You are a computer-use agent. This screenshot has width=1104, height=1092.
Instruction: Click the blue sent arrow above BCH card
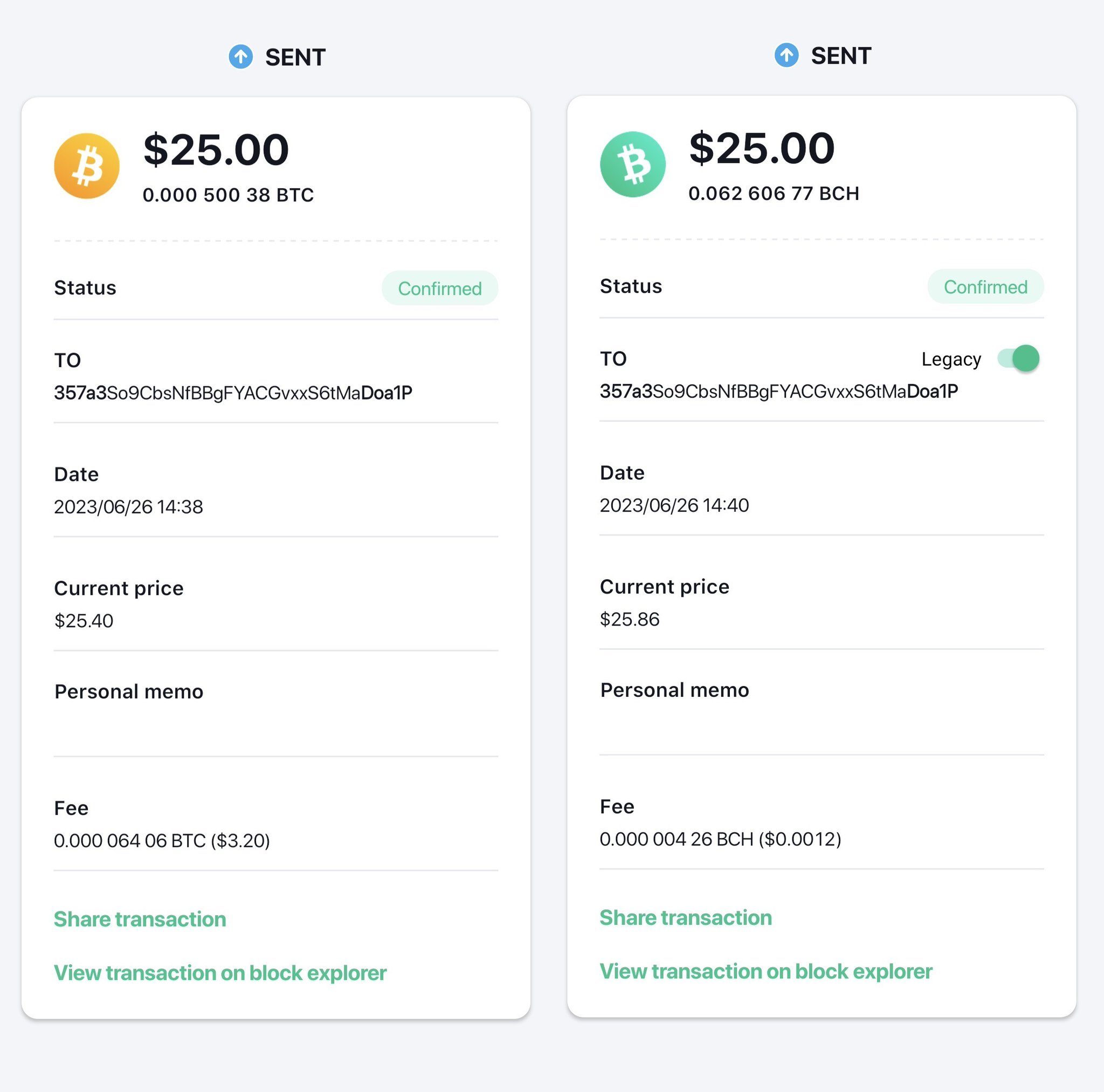point(786,55)
